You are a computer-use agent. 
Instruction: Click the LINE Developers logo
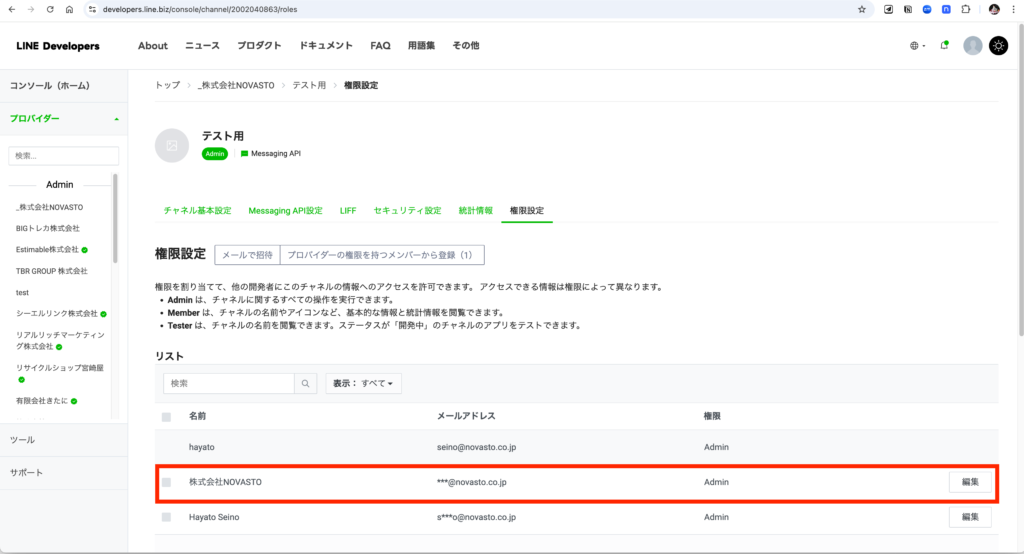(58, 46)
